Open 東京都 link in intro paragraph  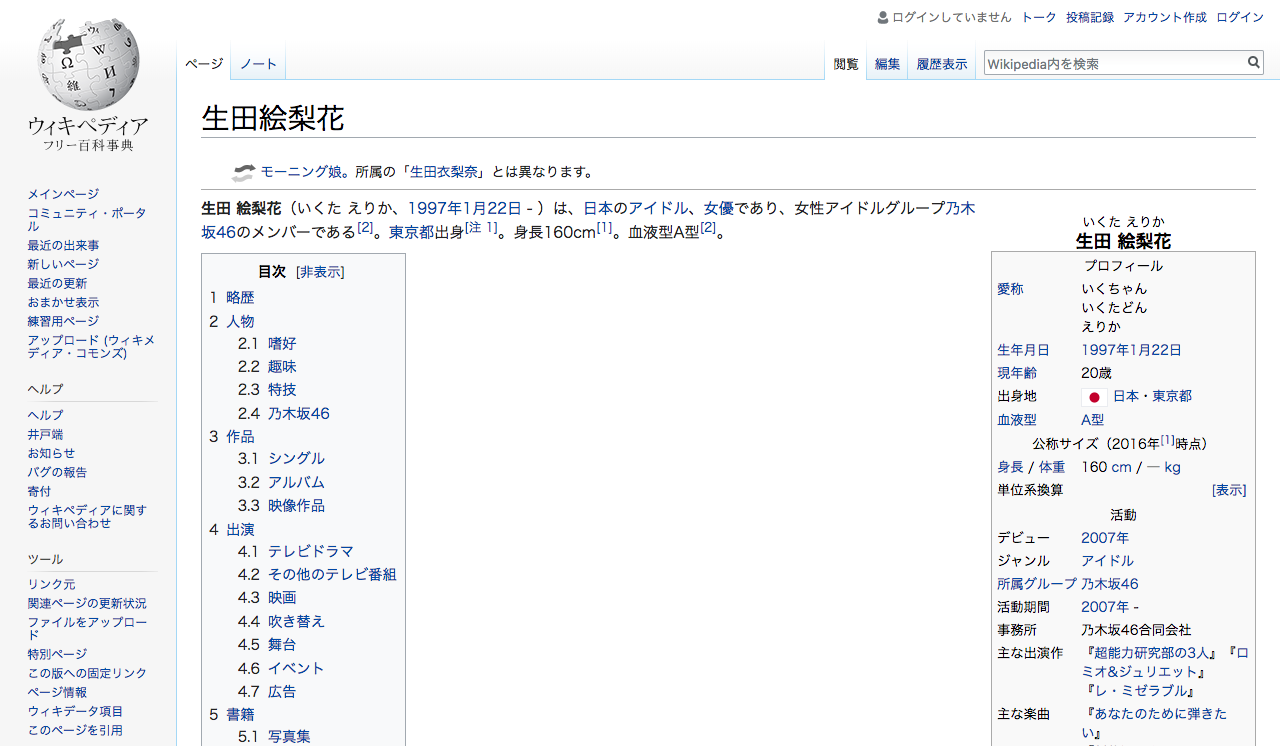tap(412, 232)
